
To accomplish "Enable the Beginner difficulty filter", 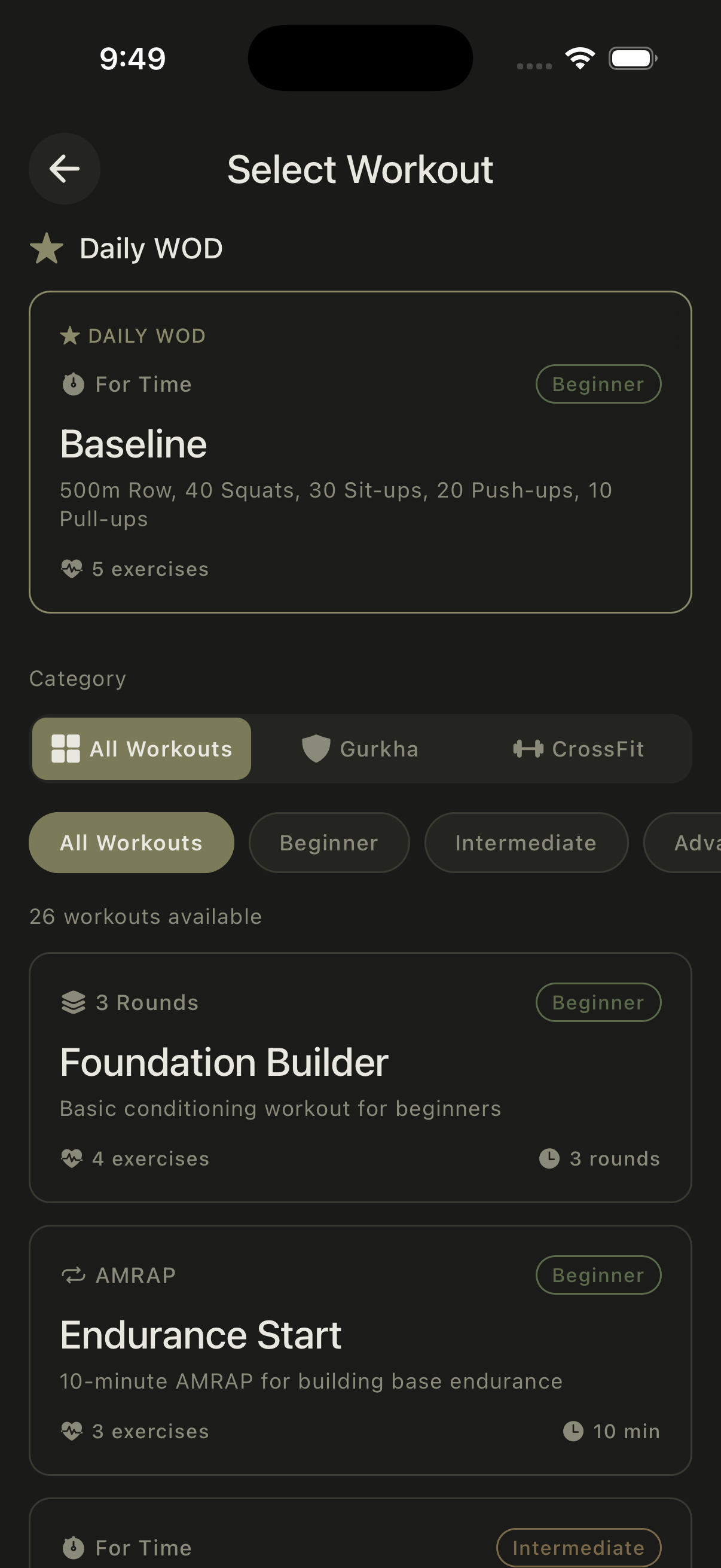I will 329,843.
